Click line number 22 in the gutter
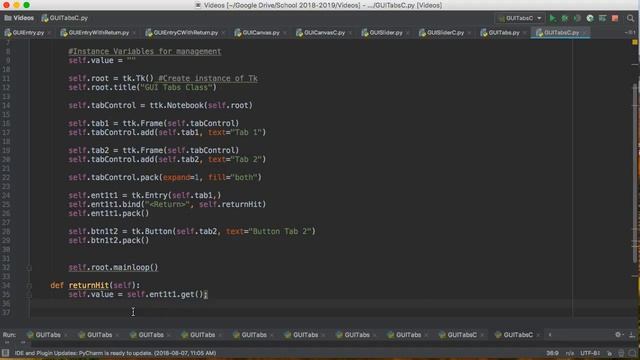The height and width of the screenshot is (360, 640). coord(6,178)
